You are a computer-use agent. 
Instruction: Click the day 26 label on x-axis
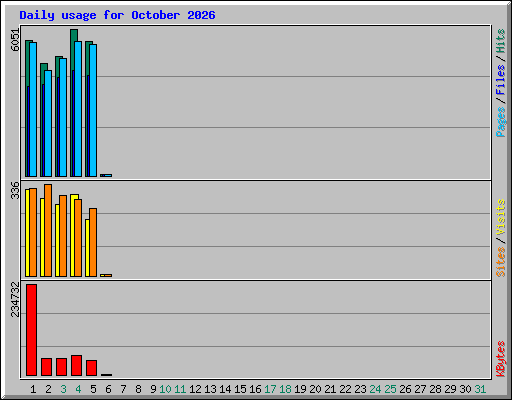405,389
